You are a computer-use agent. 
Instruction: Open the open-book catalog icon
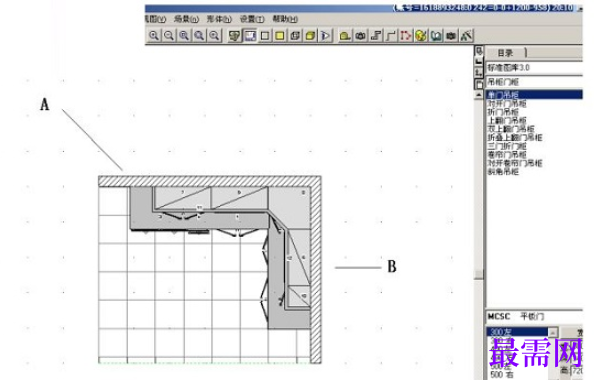(436, 36)
